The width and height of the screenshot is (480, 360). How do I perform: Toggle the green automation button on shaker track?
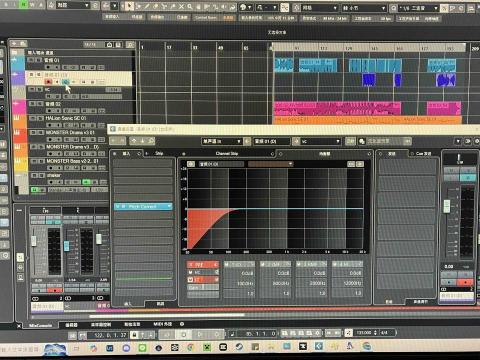[x=87, y=182]
